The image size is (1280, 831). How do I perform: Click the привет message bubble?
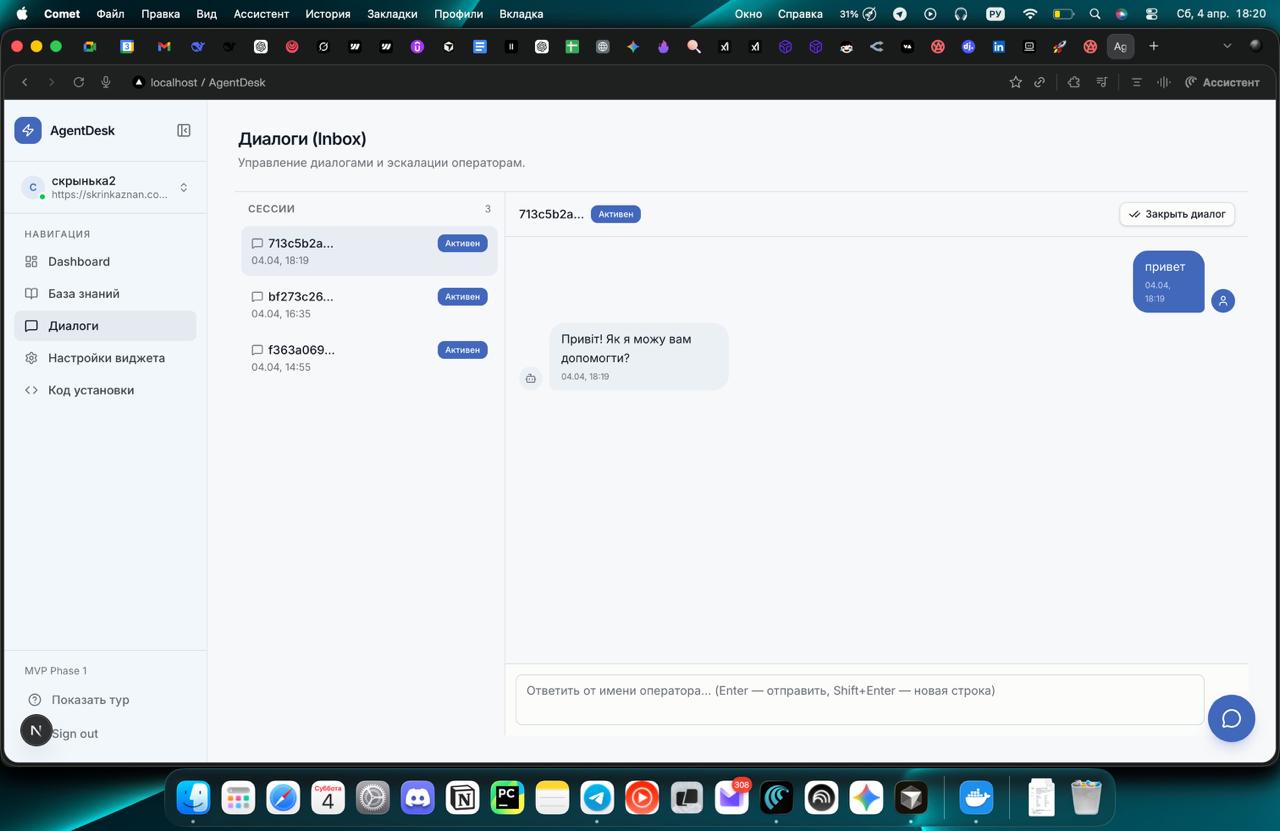pyautogui.click(x=1168, y=281)
